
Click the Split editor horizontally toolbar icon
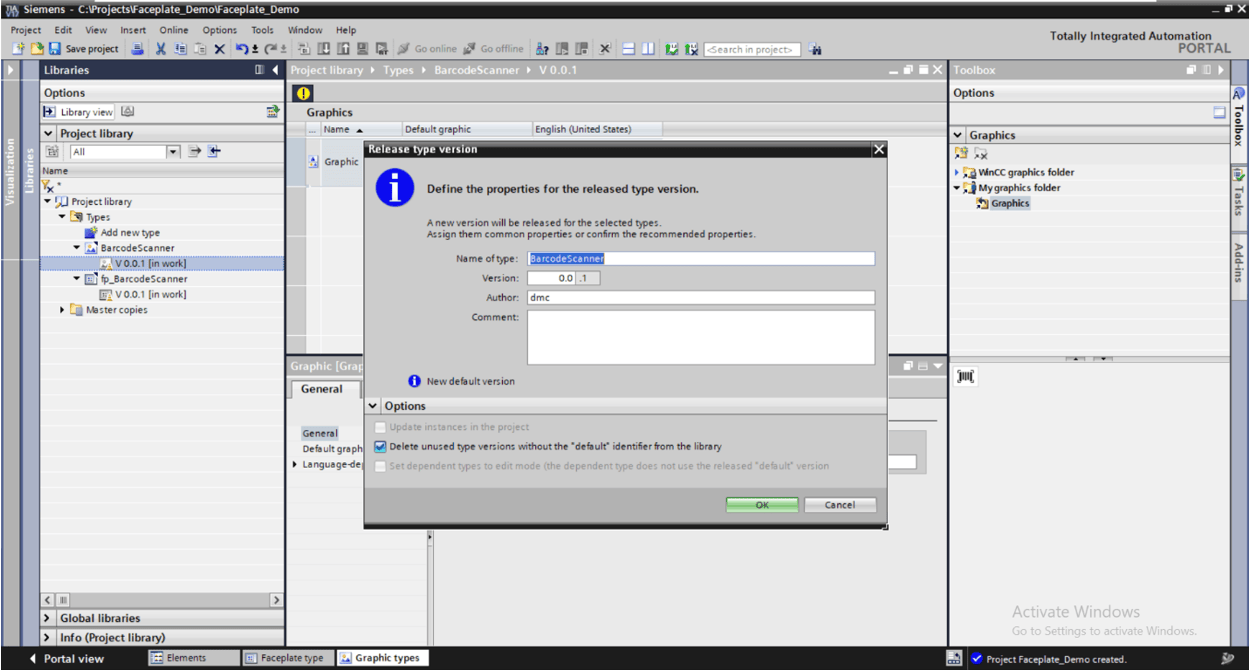tap(629, 49)
